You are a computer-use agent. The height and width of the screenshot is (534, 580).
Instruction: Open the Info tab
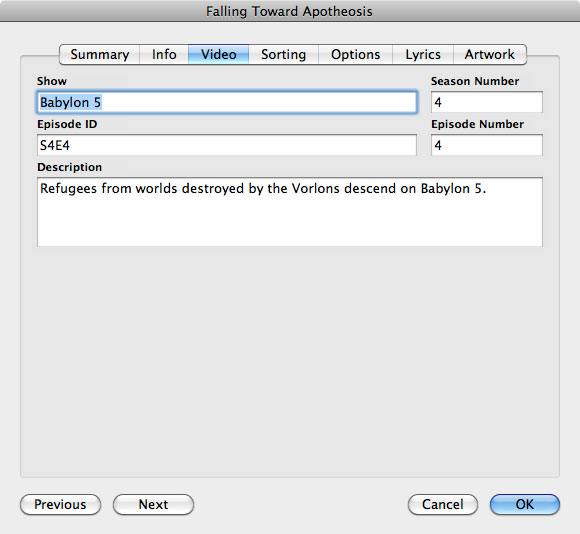pyautogui.click(x=164, y=54)
